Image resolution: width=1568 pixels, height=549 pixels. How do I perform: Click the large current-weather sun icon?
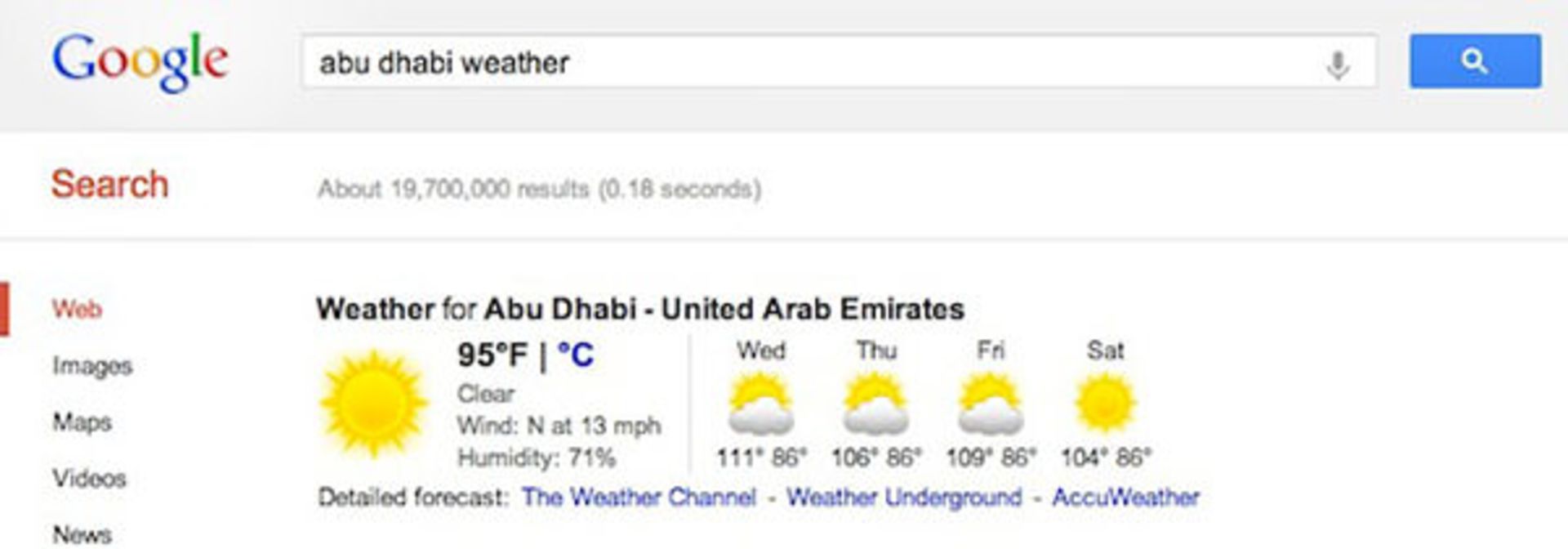click(x=373, y=403)
